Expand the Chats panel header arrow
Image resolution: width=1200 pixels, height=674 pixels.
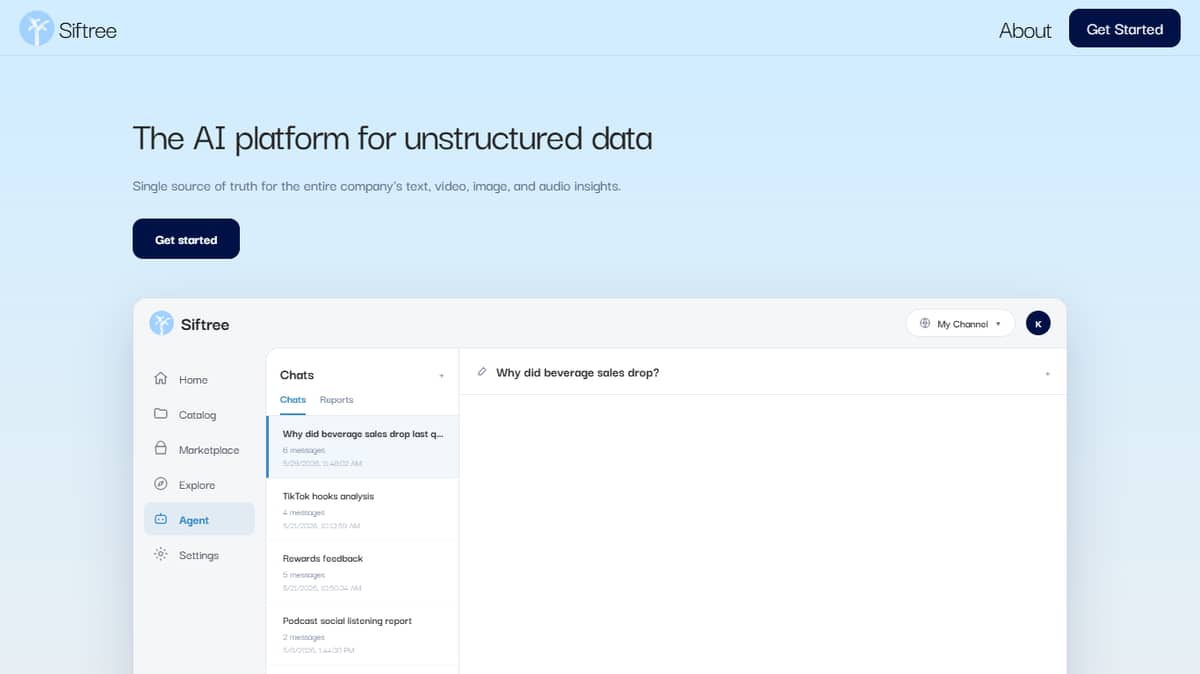pyautogui.click(x=441, y=376)
